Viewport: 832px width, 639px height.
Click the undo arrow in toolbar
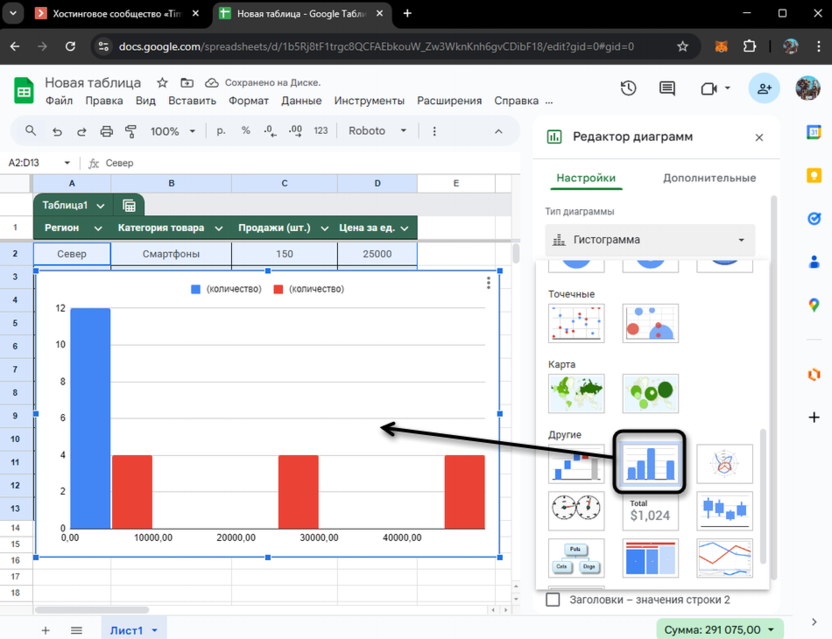point(57,131)
